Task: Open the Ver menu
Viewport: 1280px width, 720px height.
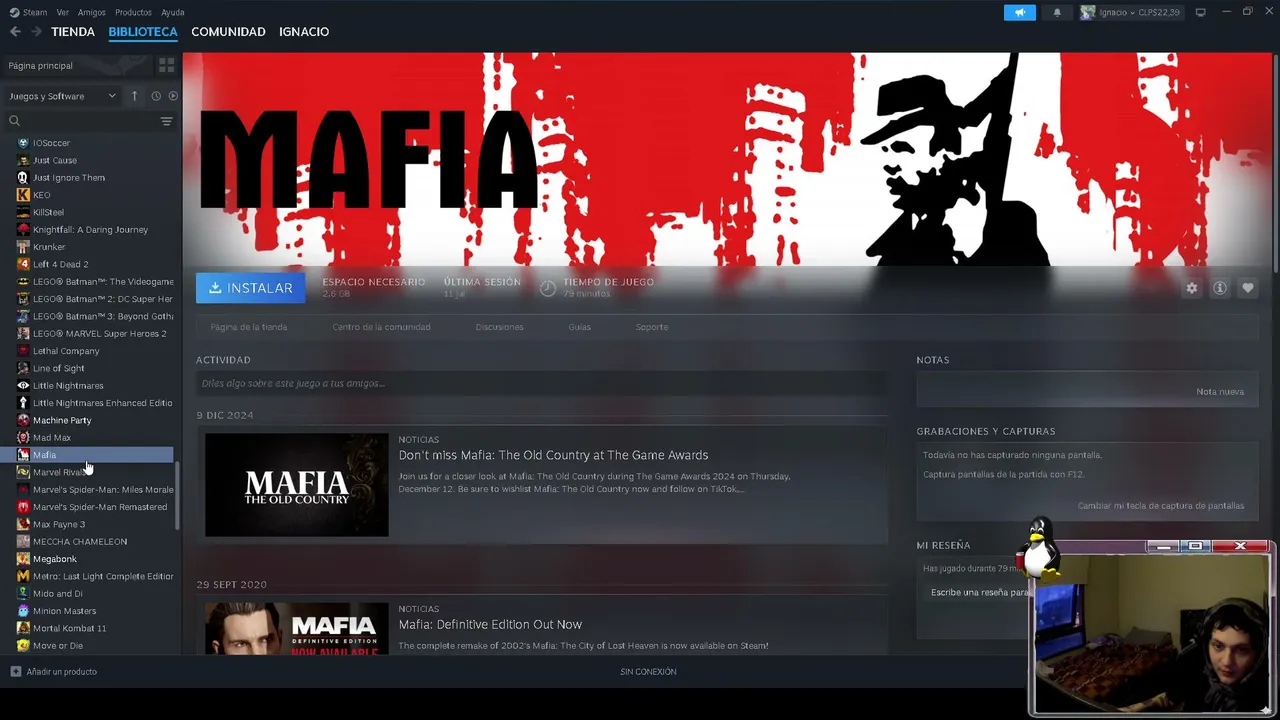Action: (63, 12)
